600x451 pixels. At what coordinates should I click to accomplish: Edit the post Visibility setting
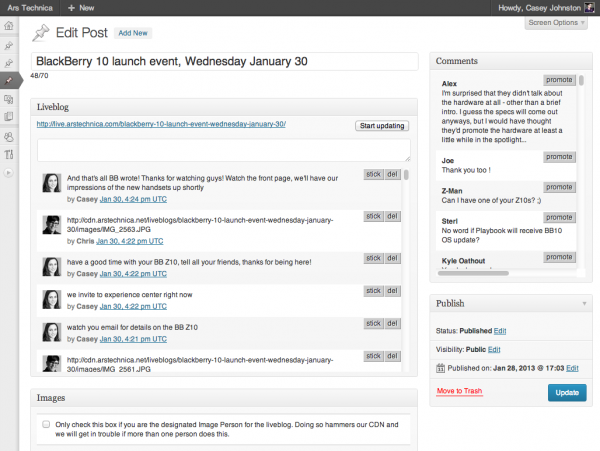(x=494, y=349)
